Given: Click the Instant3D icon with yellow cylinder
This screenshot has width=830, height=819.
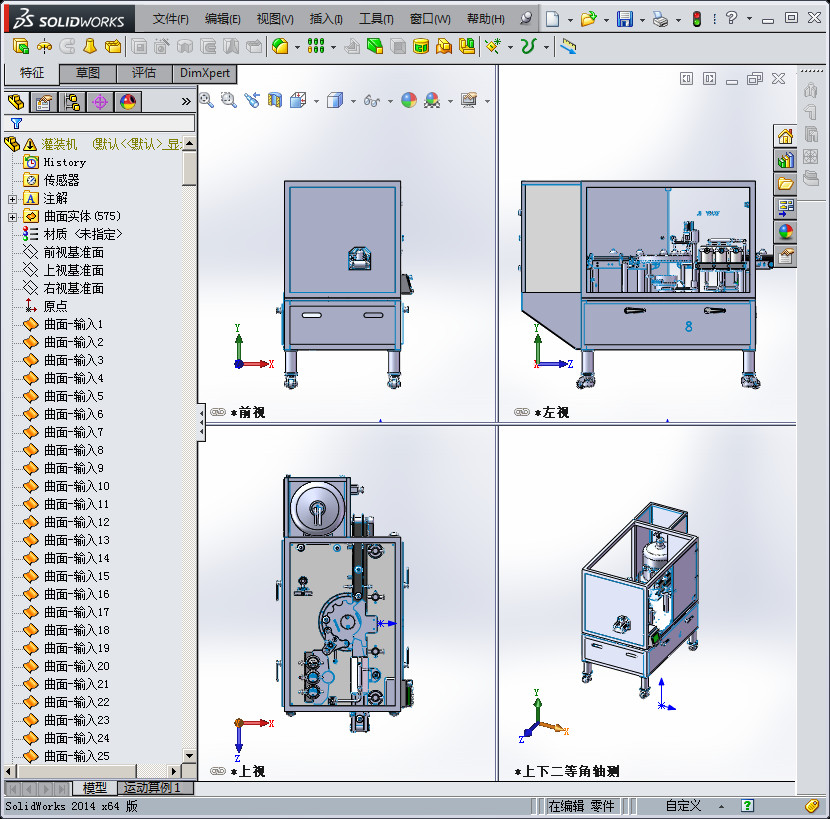Looking at the screenshot, I should point(421,47).
